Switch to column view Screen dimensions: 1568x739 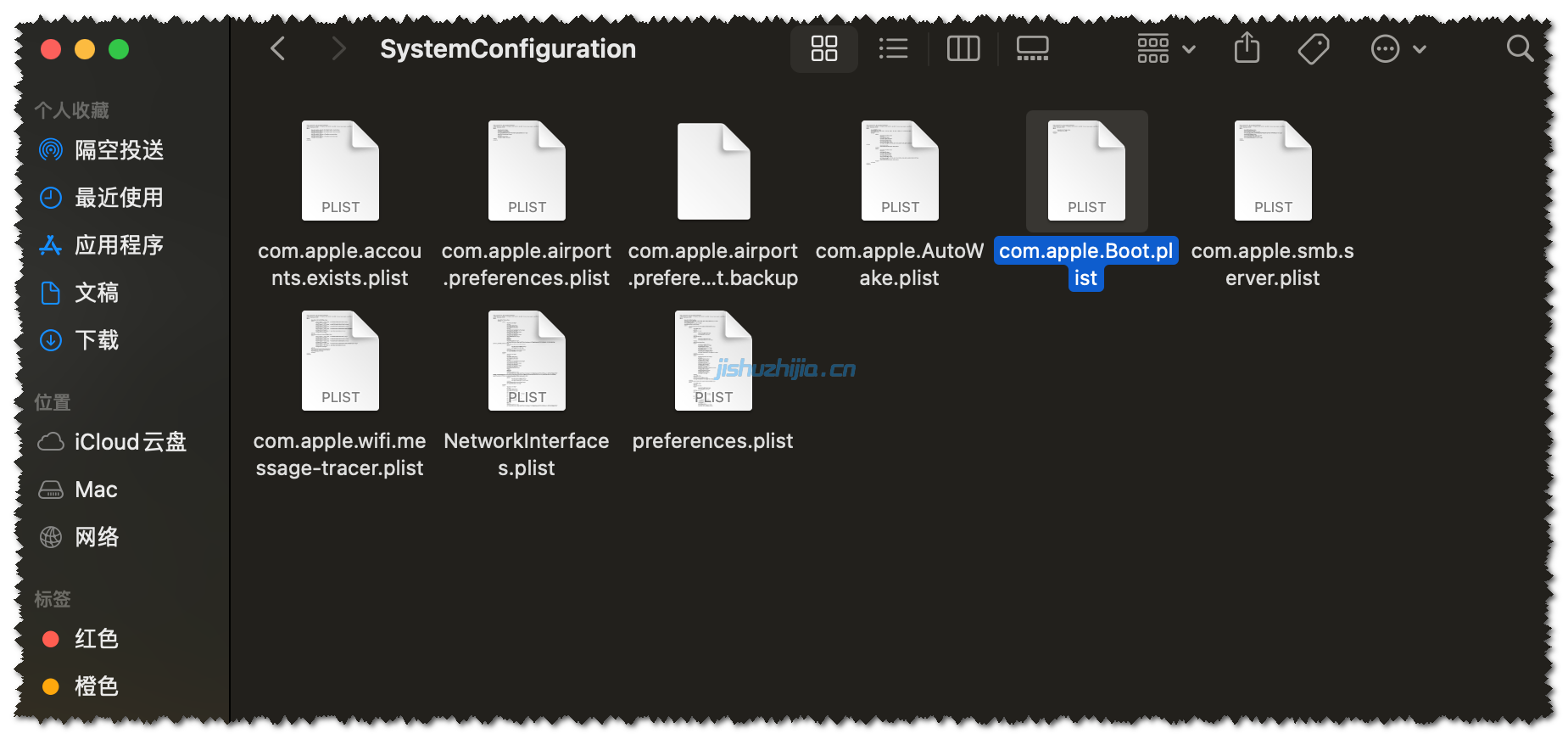pos(963,48)
